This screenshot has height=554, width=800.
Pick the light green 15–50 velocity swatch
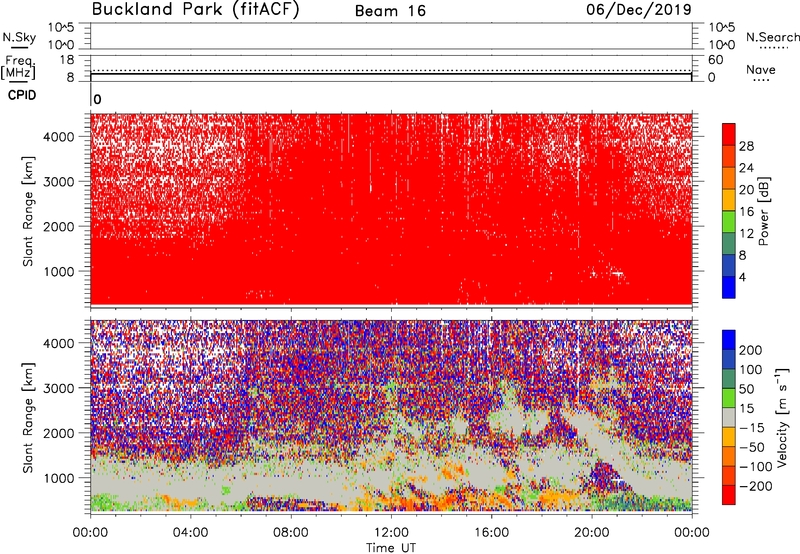[729, 398]
